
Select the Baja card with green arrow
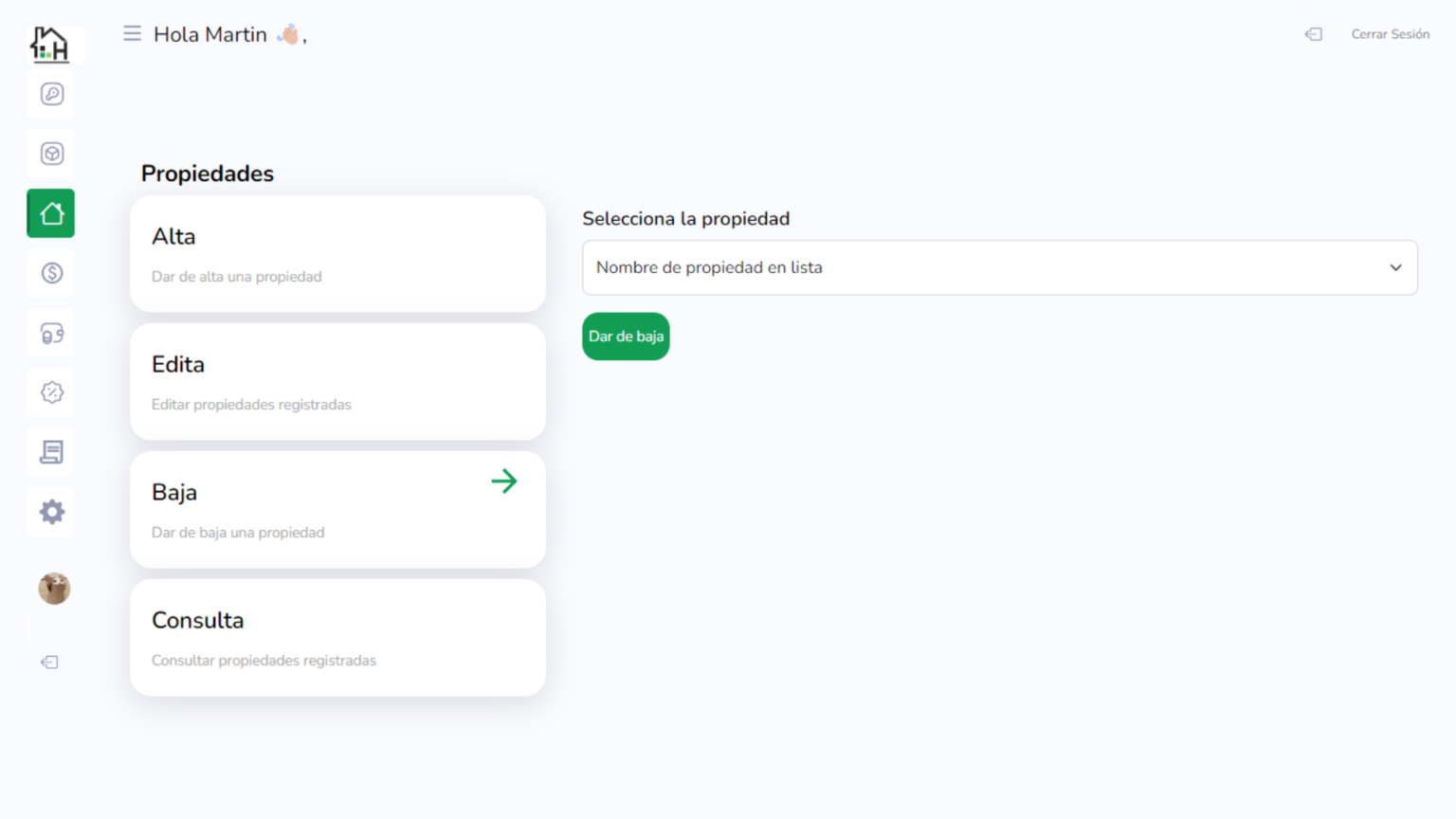(337, 510)
